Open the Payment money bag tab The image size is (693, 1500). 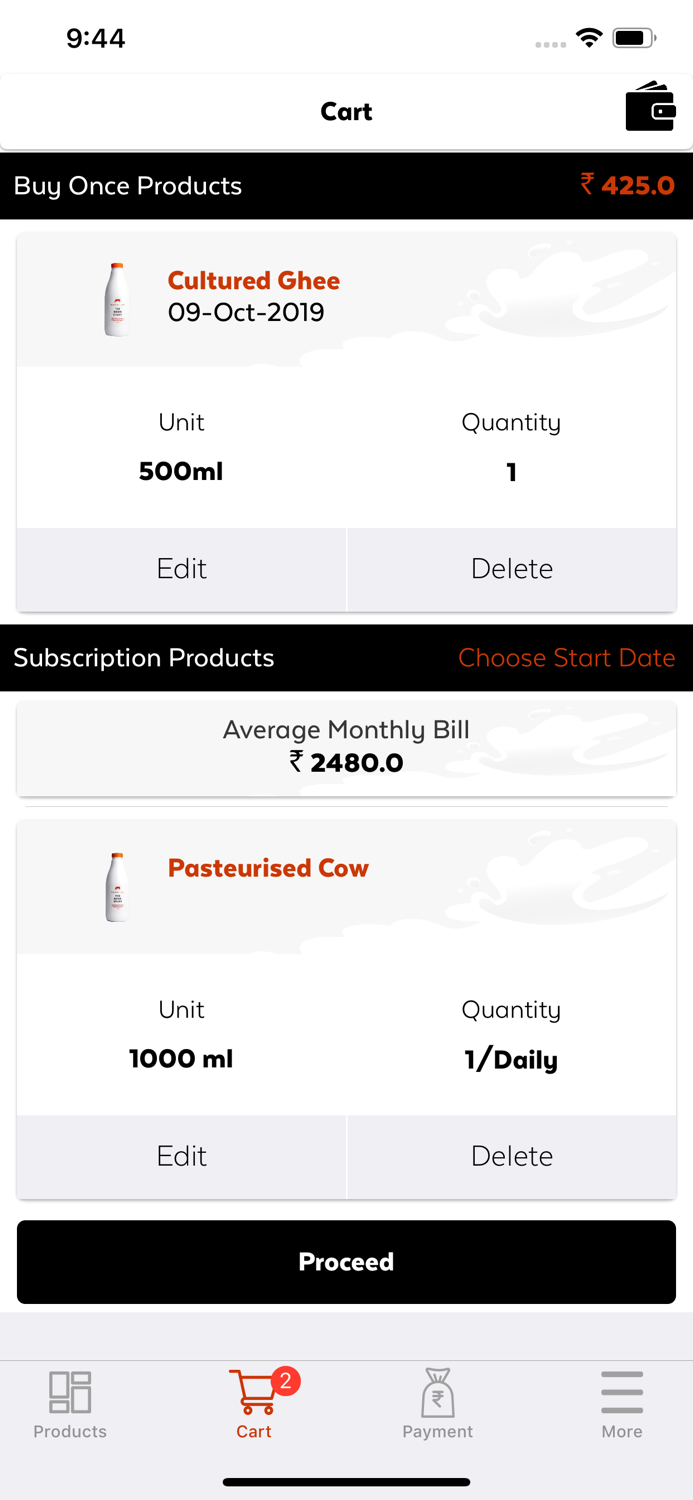click(437, 1392)
